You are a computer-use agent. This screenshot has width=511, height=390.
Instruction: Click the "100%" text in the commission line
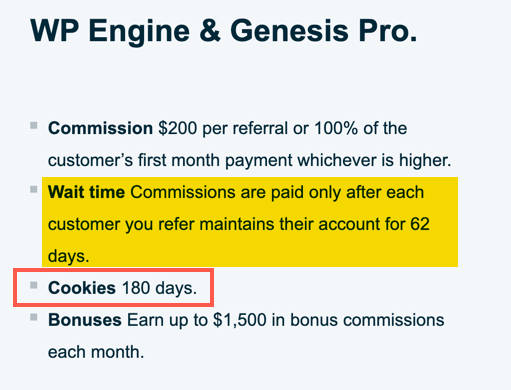tap(336, 128)
